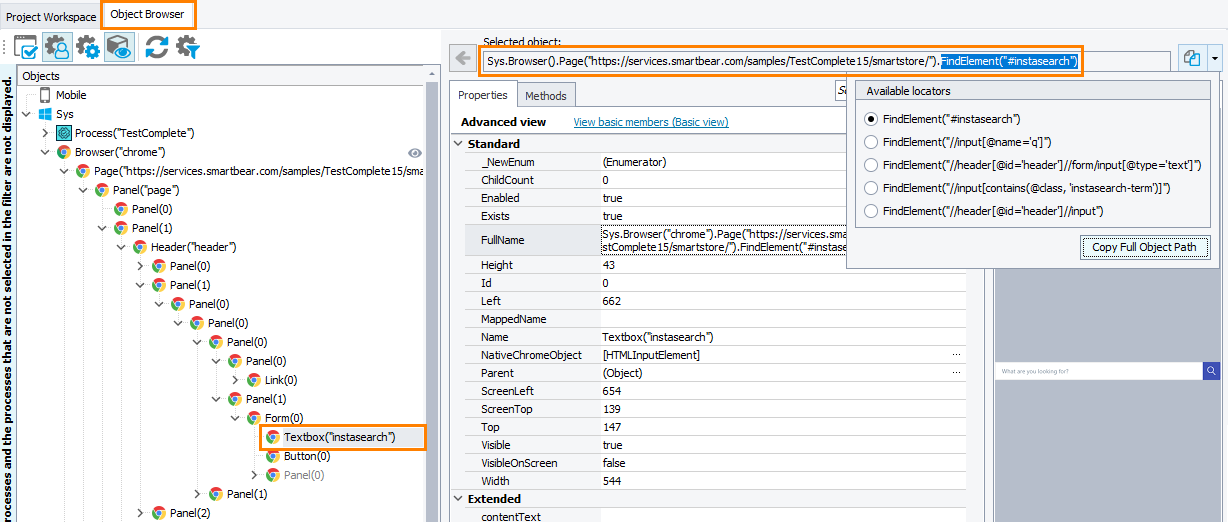This screenshot has width=1228, height=522.
Task: Click the back arrow beside Selected object
Action: [x=461, y=58]
